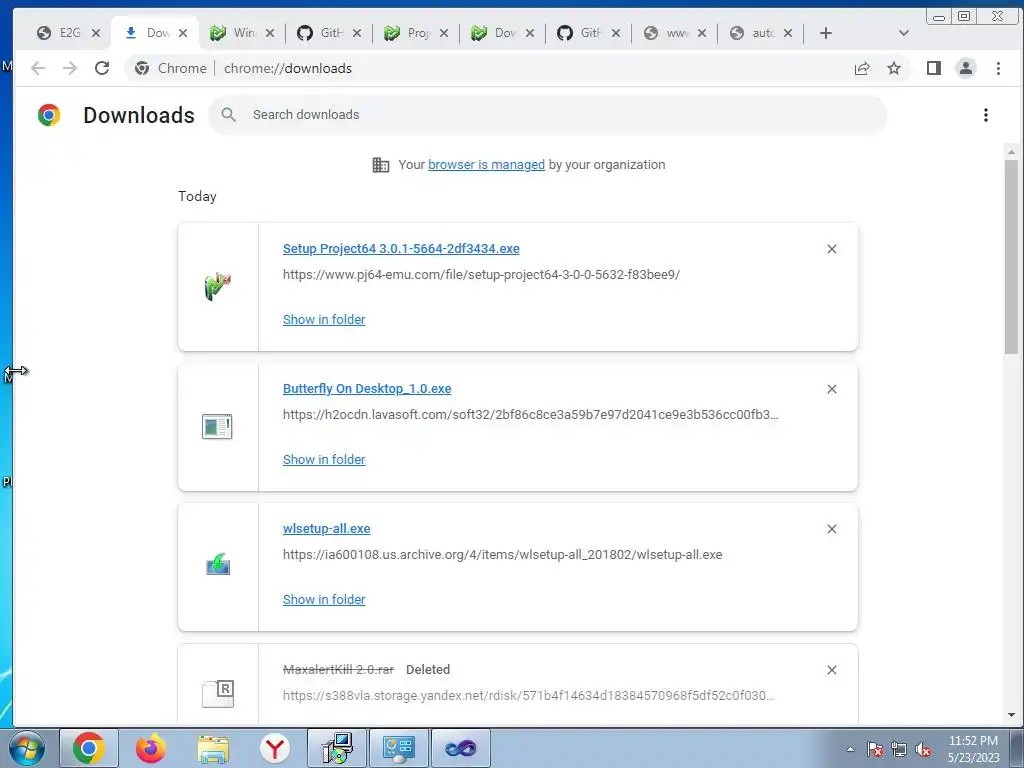Click the Project64 source URL text
The height and width of the screenshot is (768, 1024).
coord(481,275)
